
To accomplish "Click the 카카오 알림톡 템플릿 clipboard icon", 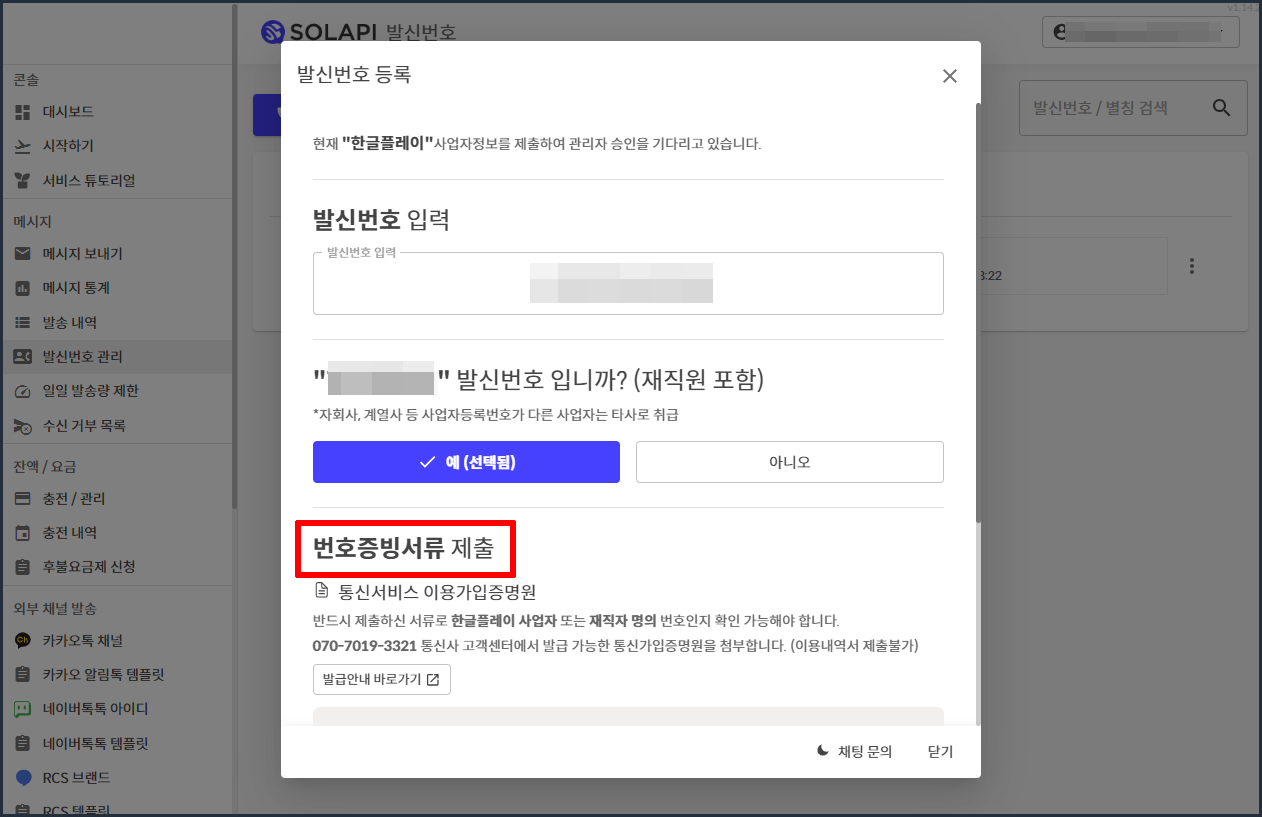I will click(23, 674).
